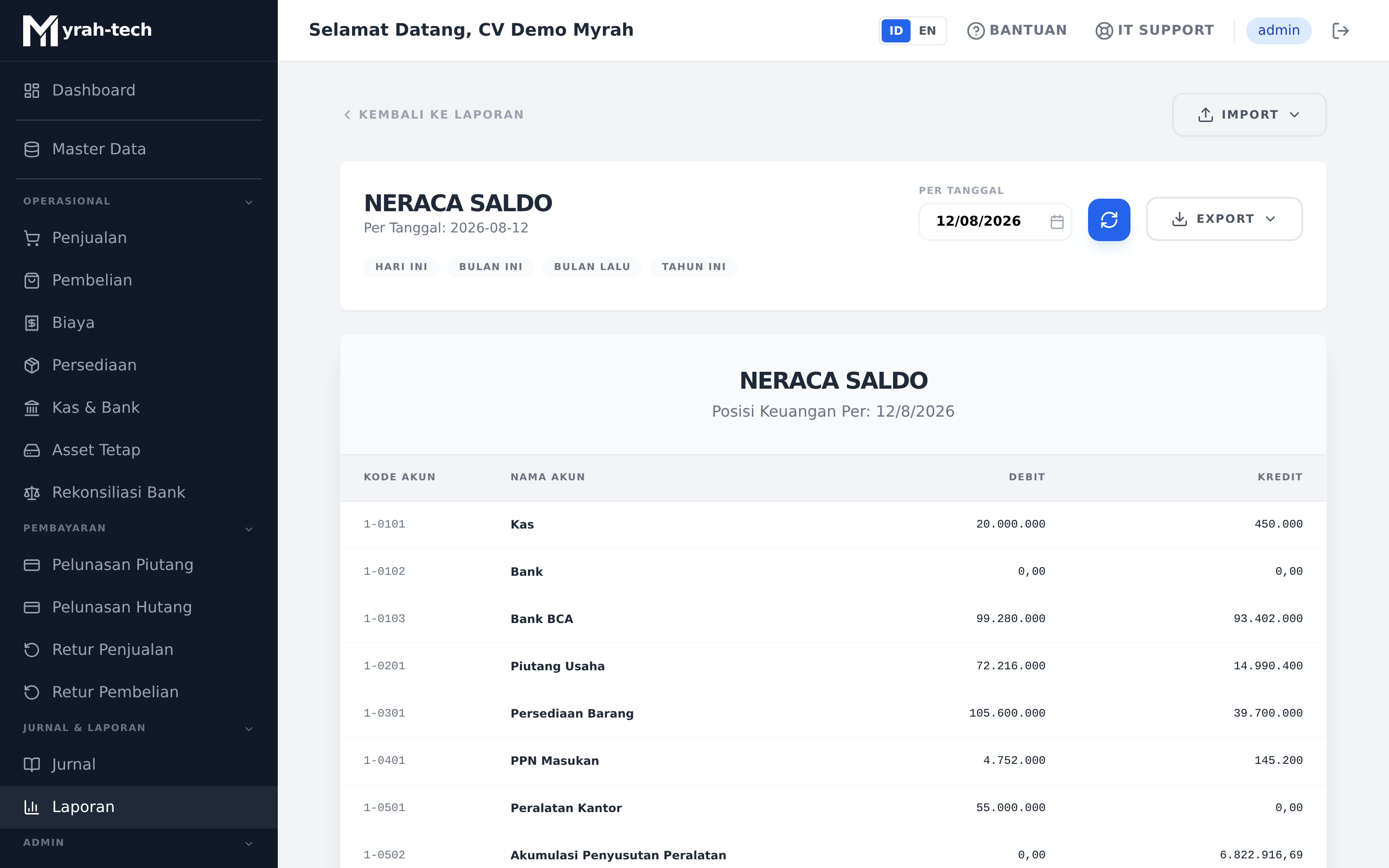Collapse the Operasional section
The height and width of the screenshot is (868, 1389).
coord(249,202)
